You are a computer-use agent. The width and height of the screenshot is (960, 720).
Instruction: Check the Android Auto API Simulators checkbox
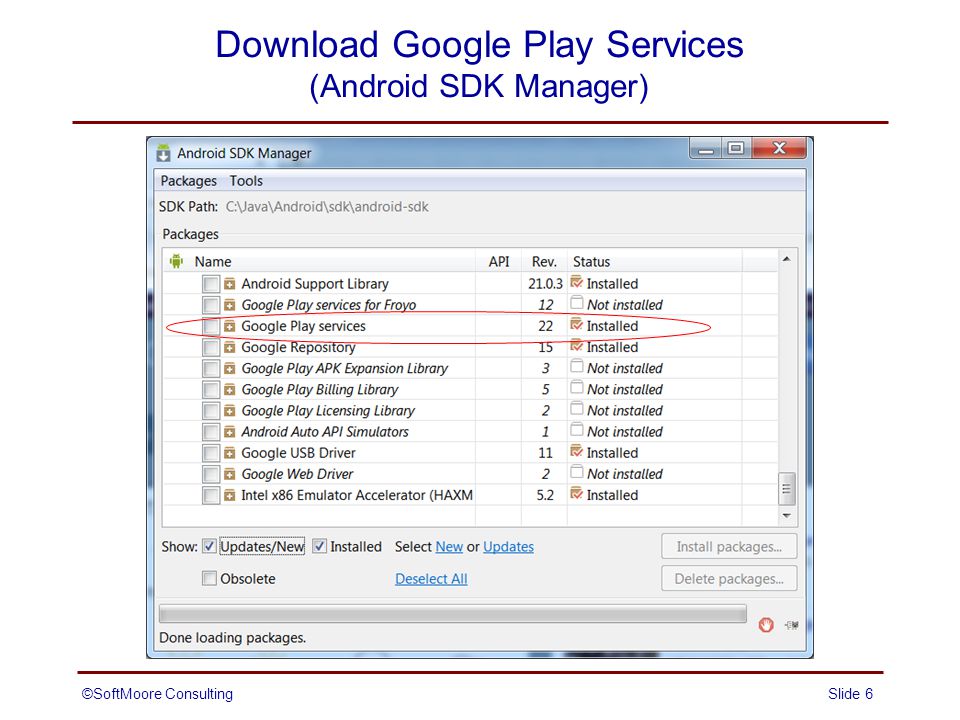(211, 432)
